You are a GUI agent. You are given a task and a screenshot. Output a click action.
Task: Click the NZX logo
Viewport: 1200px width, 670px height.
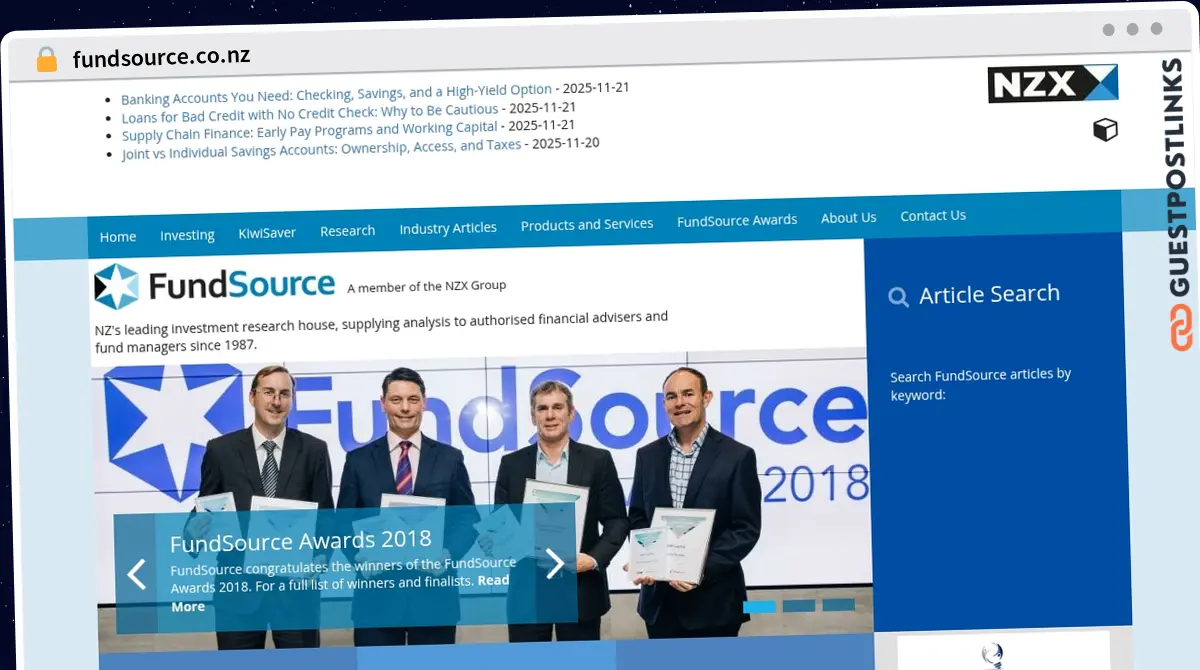click(1052, 83)
